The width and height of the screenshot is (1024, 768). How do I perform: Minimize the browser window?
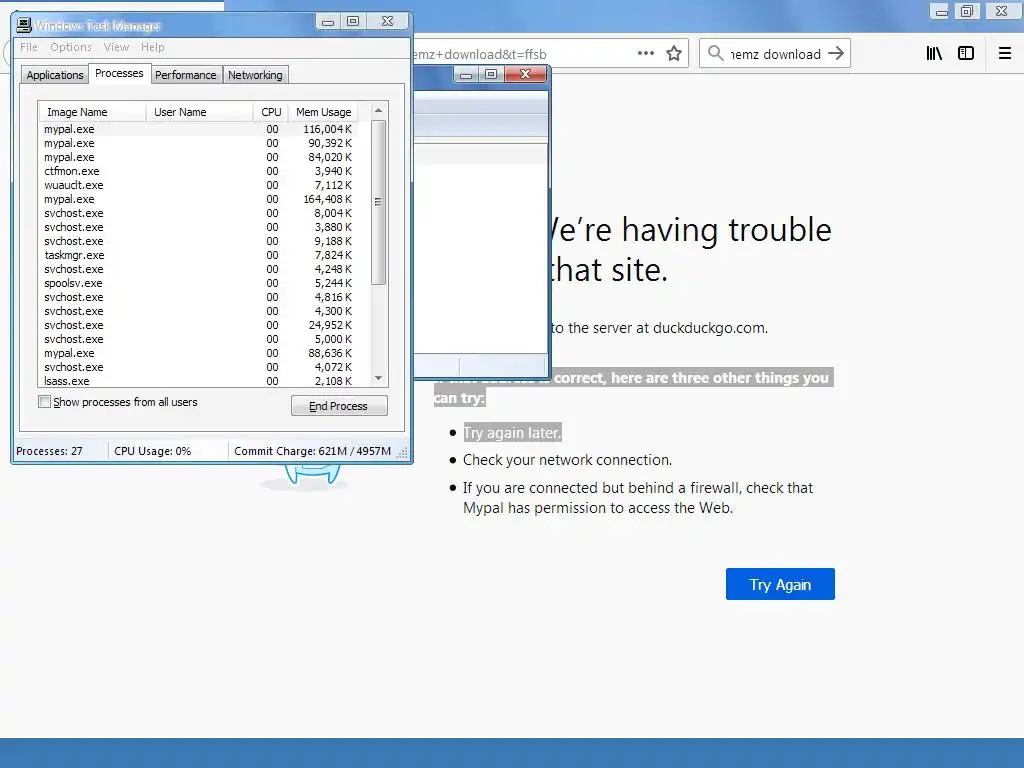point(941,10)
